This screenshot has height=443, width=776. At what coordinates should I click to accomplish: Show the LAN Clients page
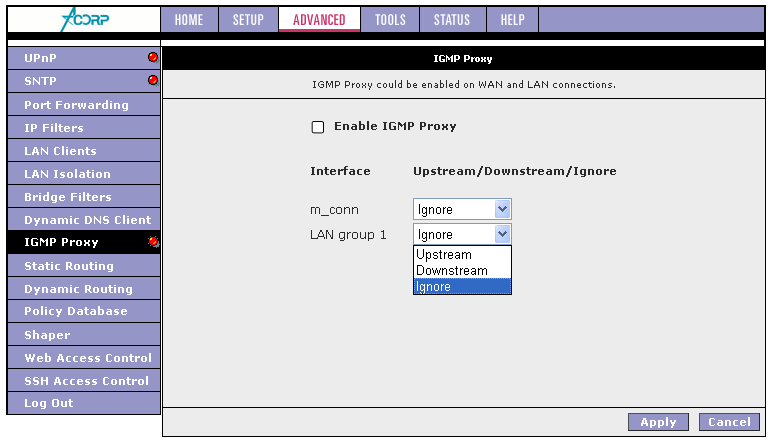pos(84,150)
